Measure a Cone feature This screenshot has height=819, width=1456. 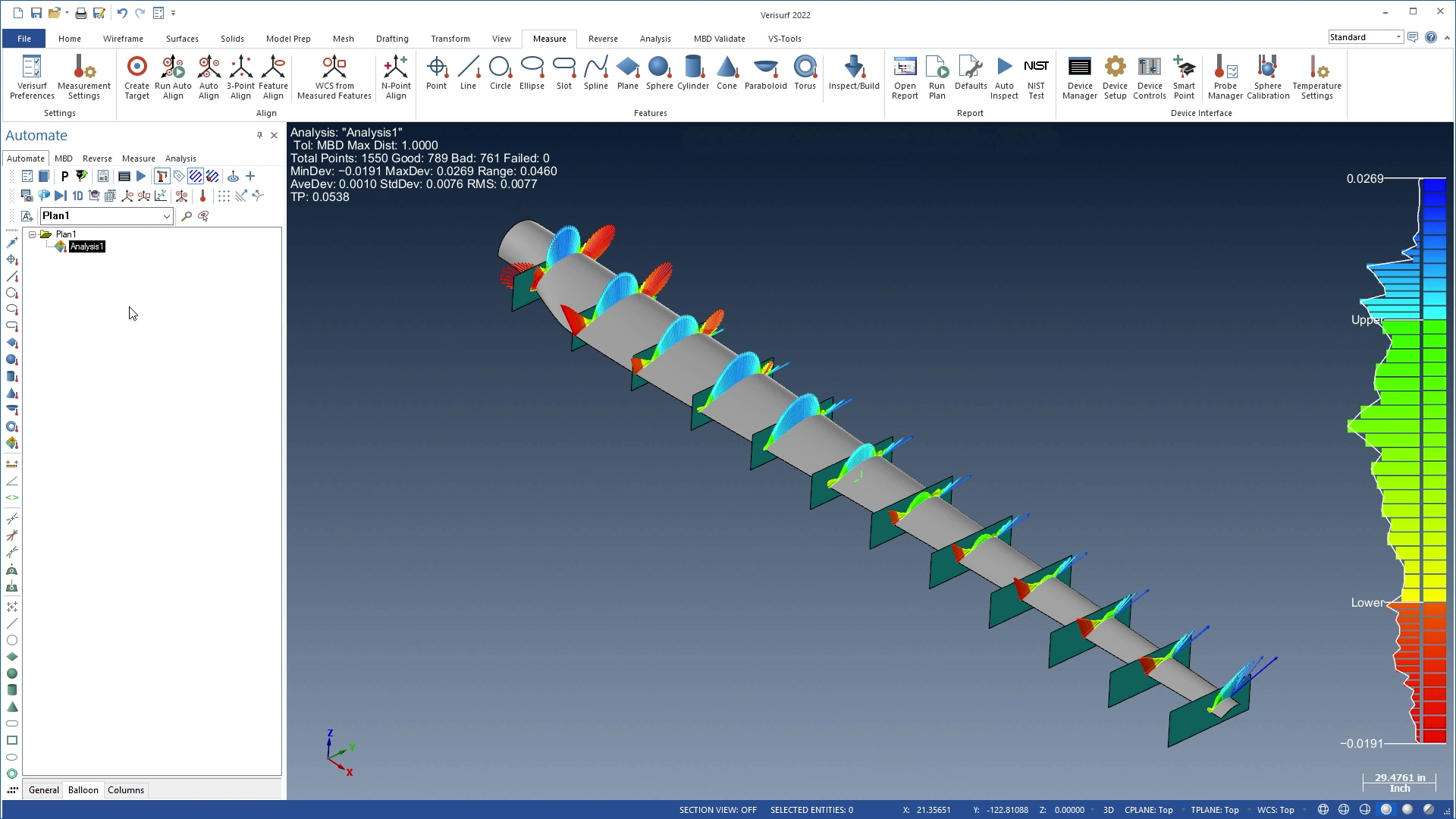pyautogui.click(x=727, y=73)
